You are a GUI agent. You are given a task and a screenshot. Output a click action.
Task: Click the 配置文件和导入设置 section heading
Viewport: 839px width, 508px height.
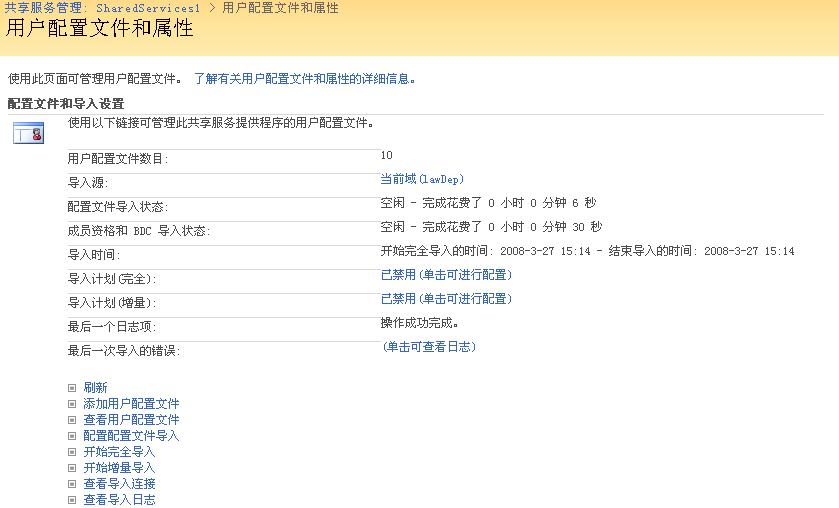tap(66, 104)
